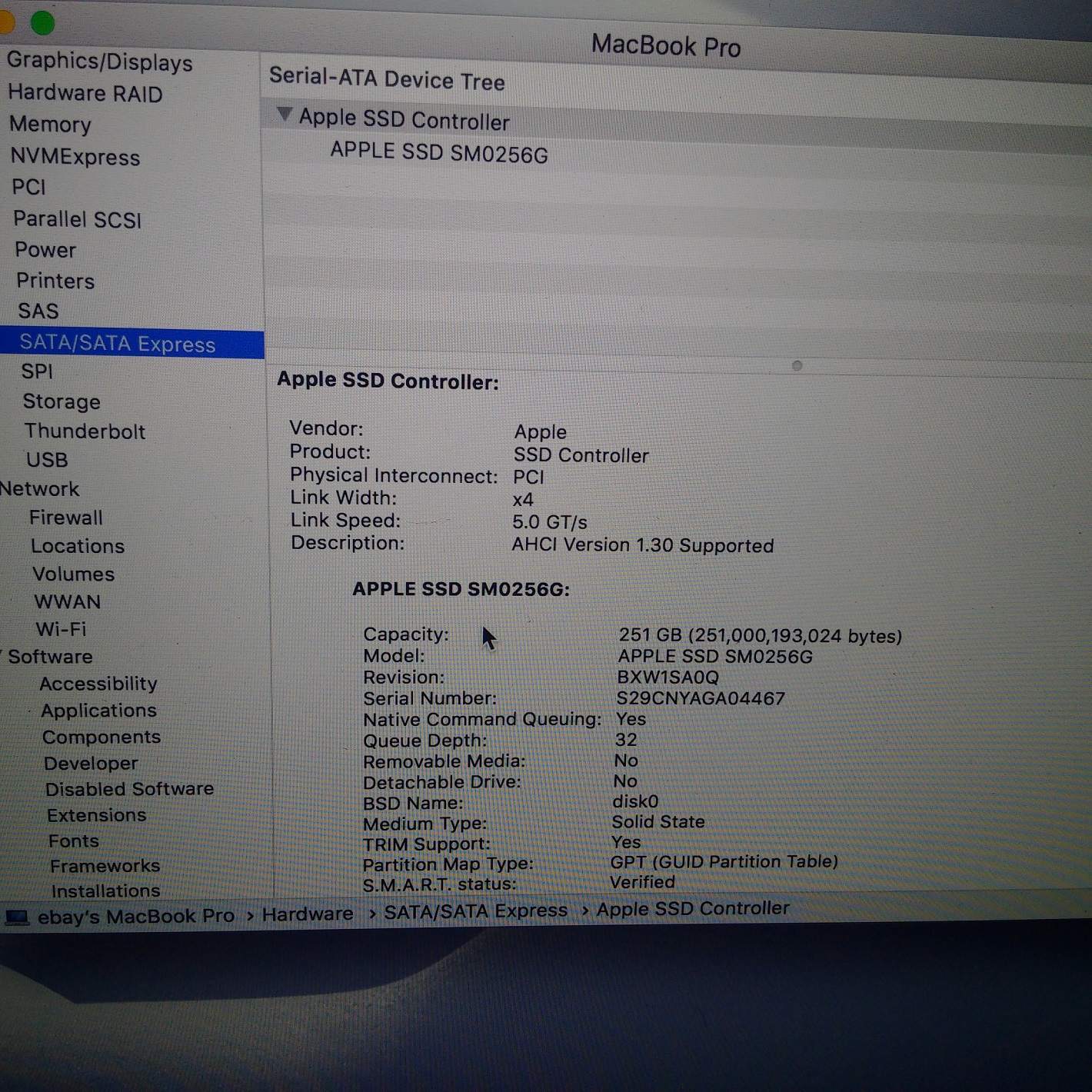This screenshot has width=1092, height=1092.
Task: Click the pane divider handle dot
Action: (x=797, y=366)
